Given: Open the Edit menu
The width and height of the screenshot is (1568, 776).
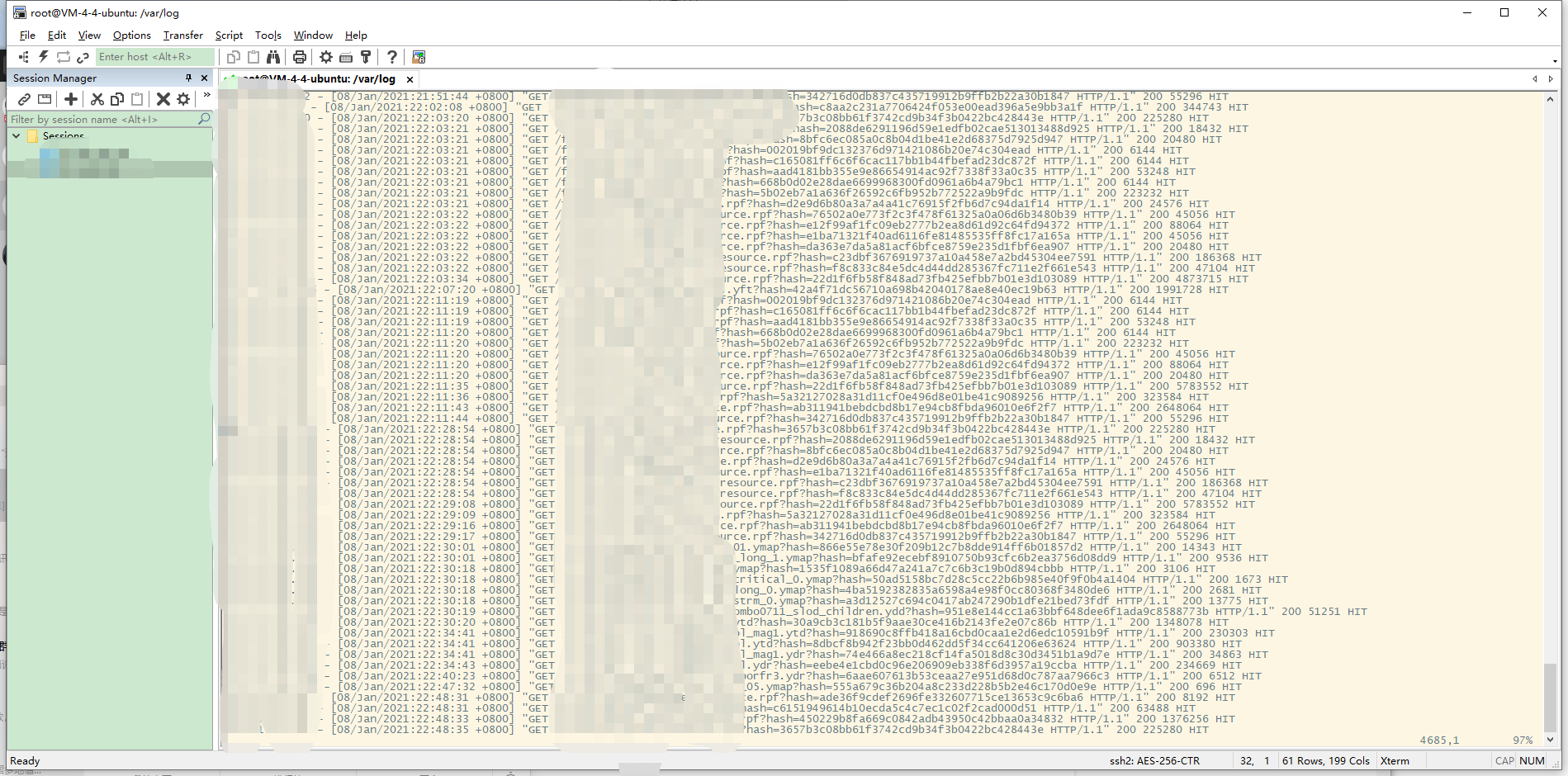Looking at the screenshot, I should tap(57, 35).
